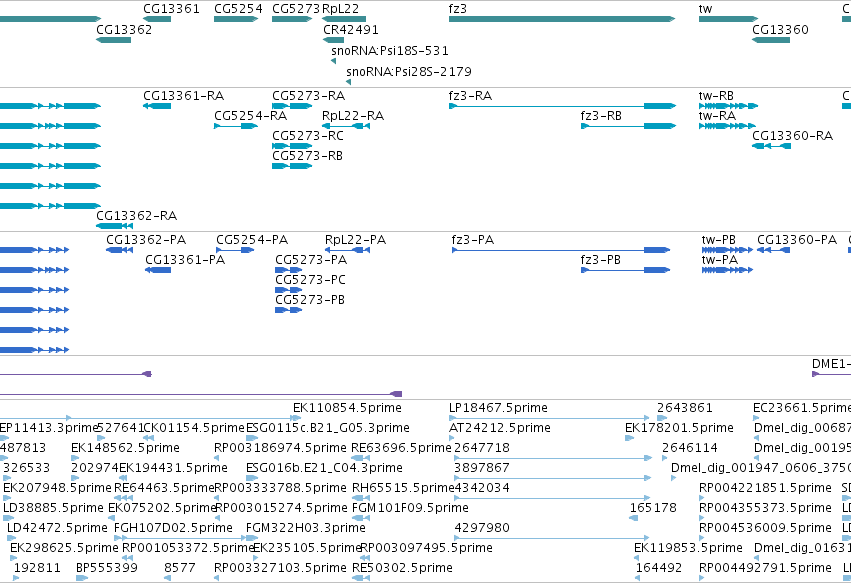Viewport: 851px width, 583px height.
Task: Click the AT24212.5prime EST label
Action: coord(500,428)
